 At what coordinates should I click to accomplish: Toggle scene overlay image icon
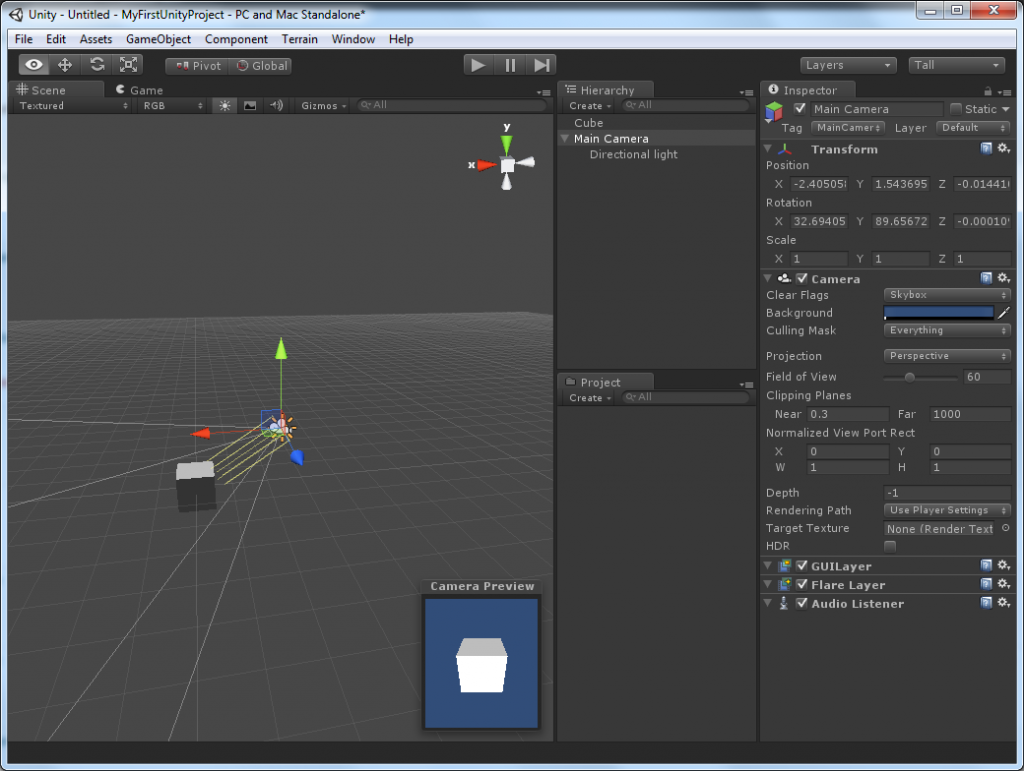coord(249,106)
